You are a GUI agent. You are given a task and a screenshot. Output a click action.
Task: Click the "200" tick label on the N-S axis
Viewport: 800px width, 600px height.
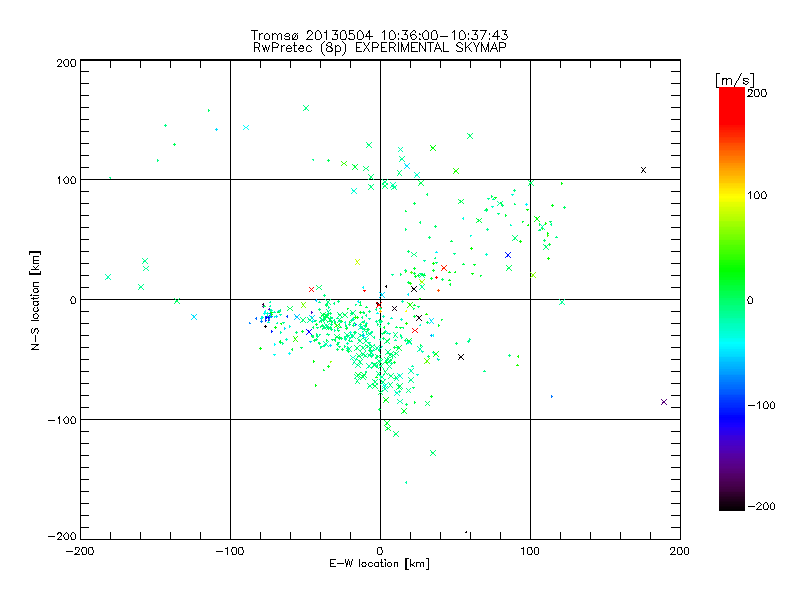[66, 63]
